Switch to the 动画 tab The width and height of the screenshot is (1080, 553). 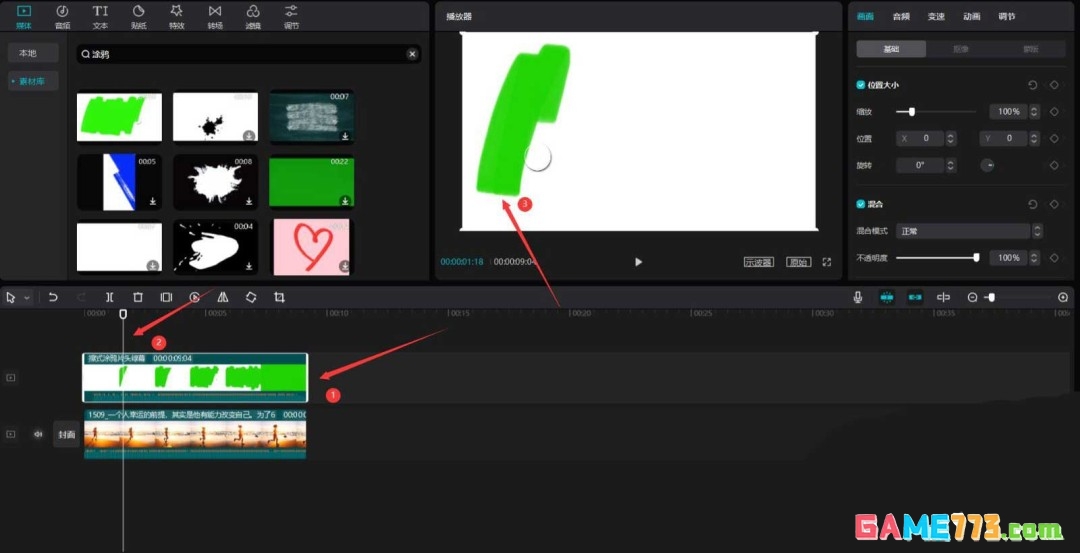pyautogui.click(x=971, y=16)
